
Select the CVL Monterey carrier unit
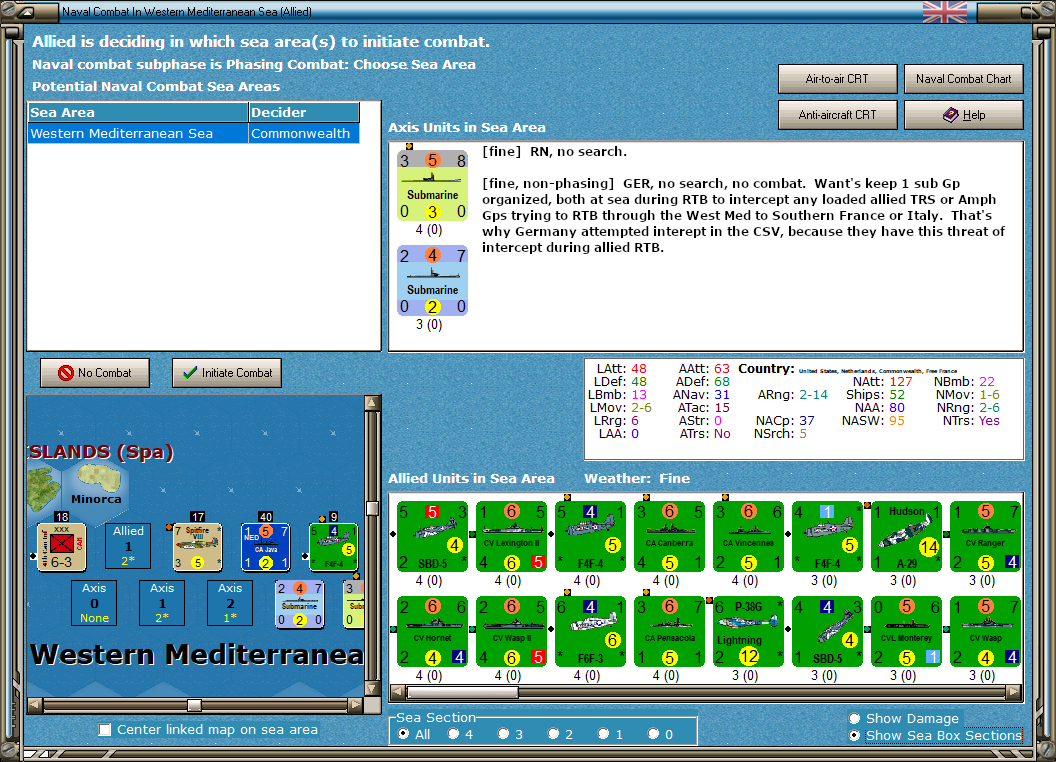(x=906, y=631)
